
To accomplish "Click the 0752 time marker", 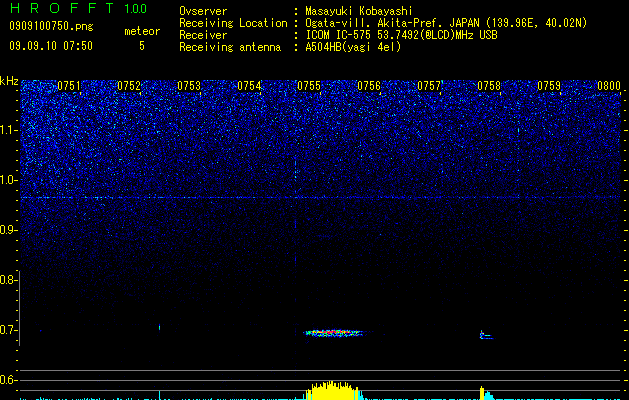I will (129, 86).
